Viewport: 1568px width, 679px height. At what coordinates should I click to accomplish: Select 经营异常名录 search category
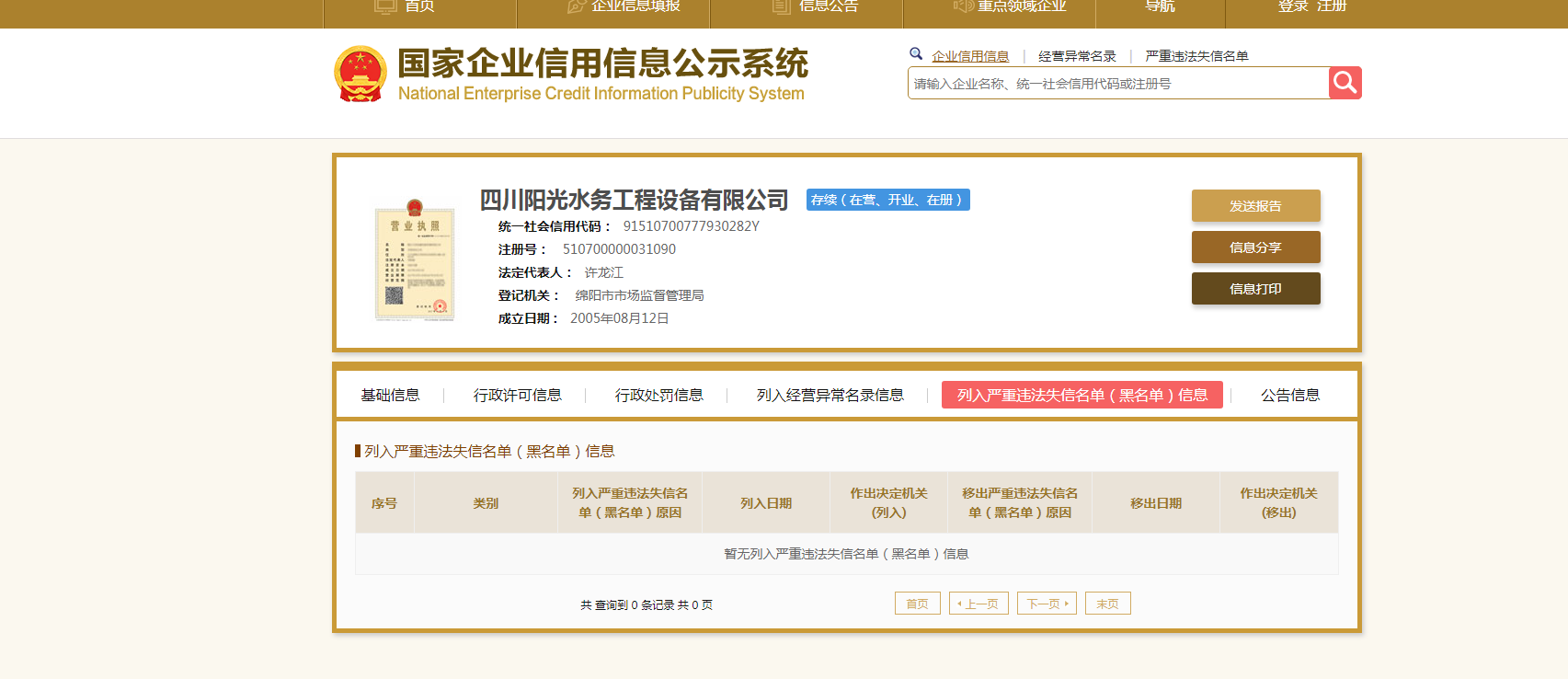point(1077,56)
